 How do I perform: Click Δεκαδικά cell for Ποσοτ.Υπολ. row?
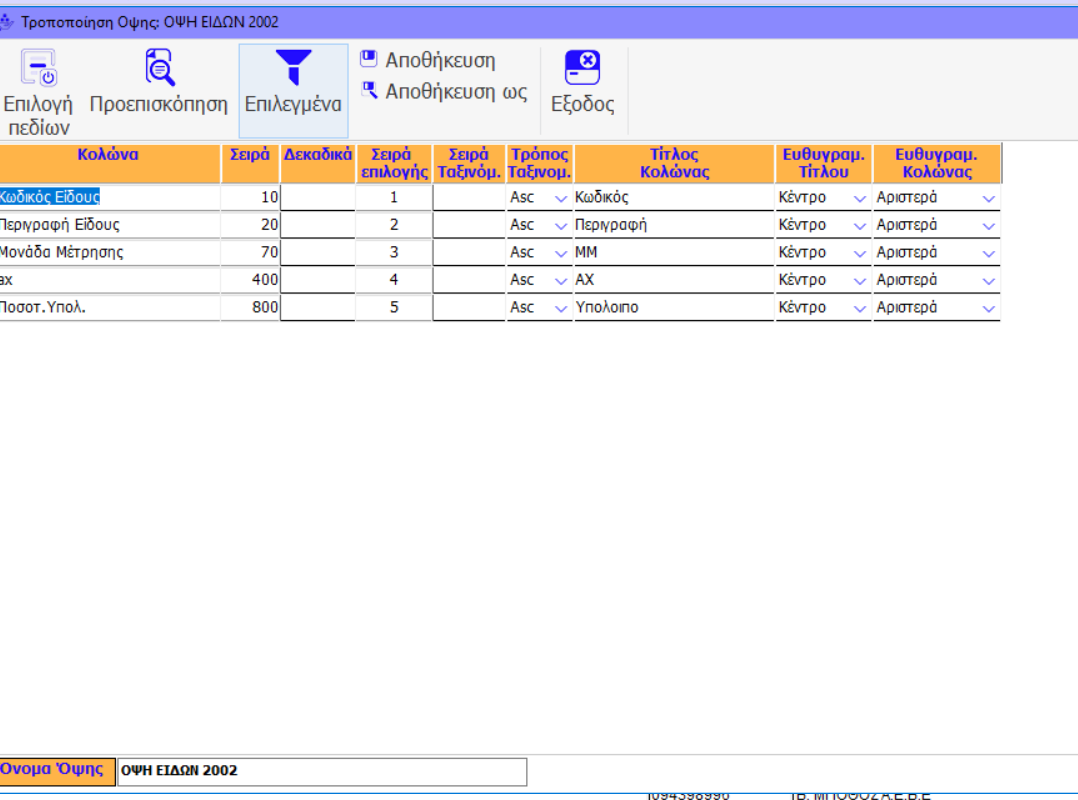click(x=317, y=308)
